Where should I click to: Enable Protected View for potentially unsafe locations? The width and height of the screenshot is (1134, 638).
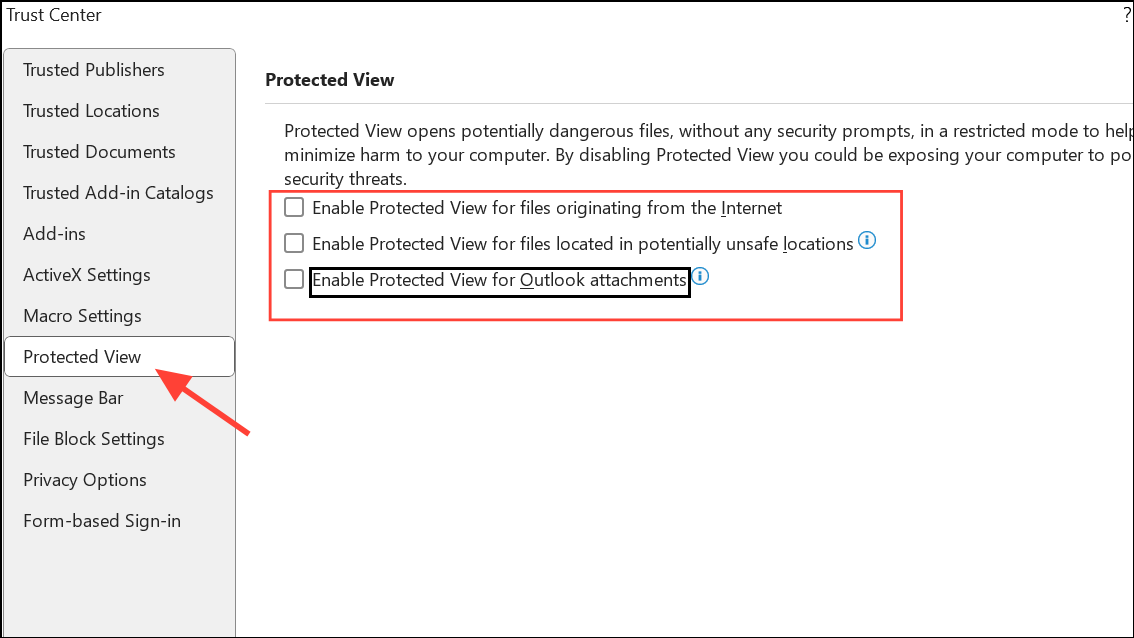[x=294, y=242]
